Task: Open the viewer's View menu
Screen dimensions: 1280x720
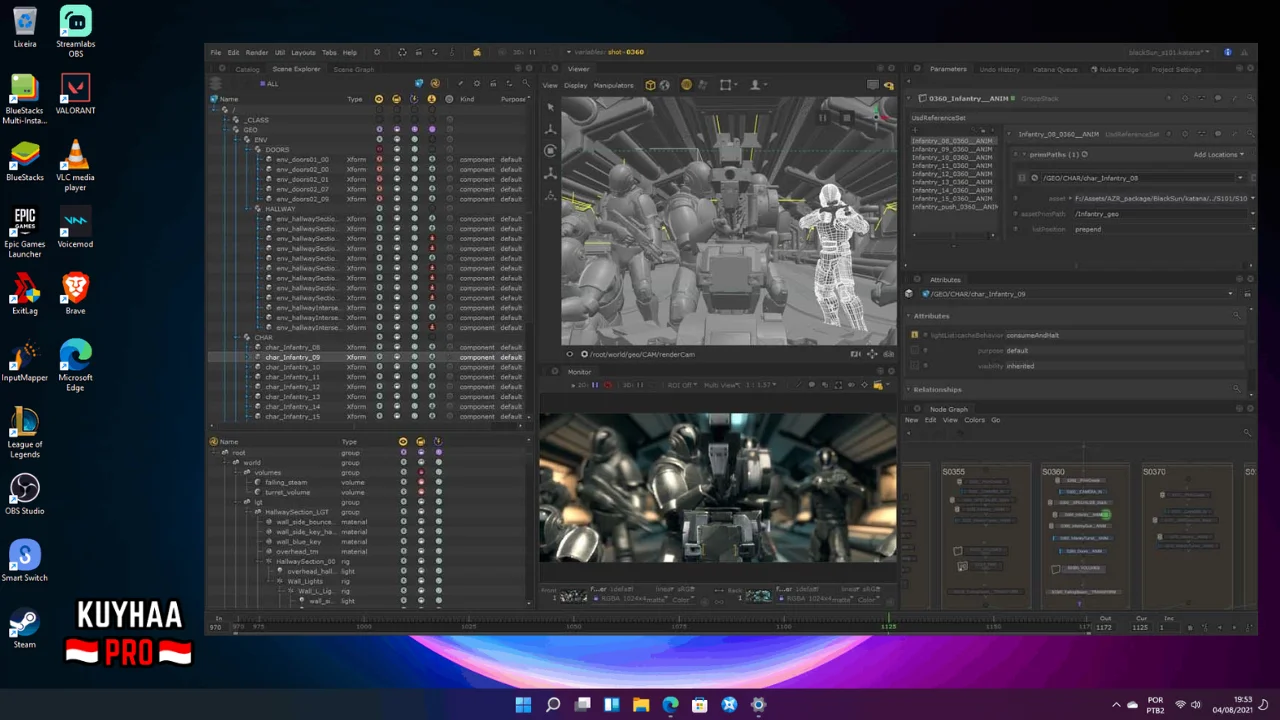Action: click(x=550, y=85)
